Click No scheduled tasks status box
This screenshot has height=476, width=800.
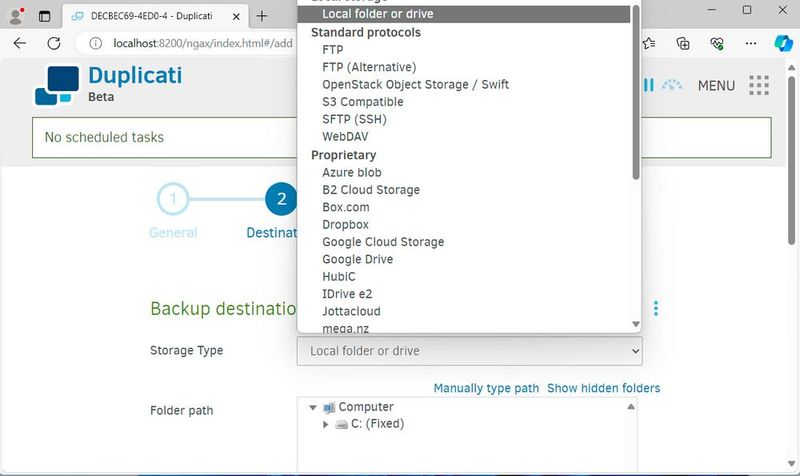(x=402, y=137)
